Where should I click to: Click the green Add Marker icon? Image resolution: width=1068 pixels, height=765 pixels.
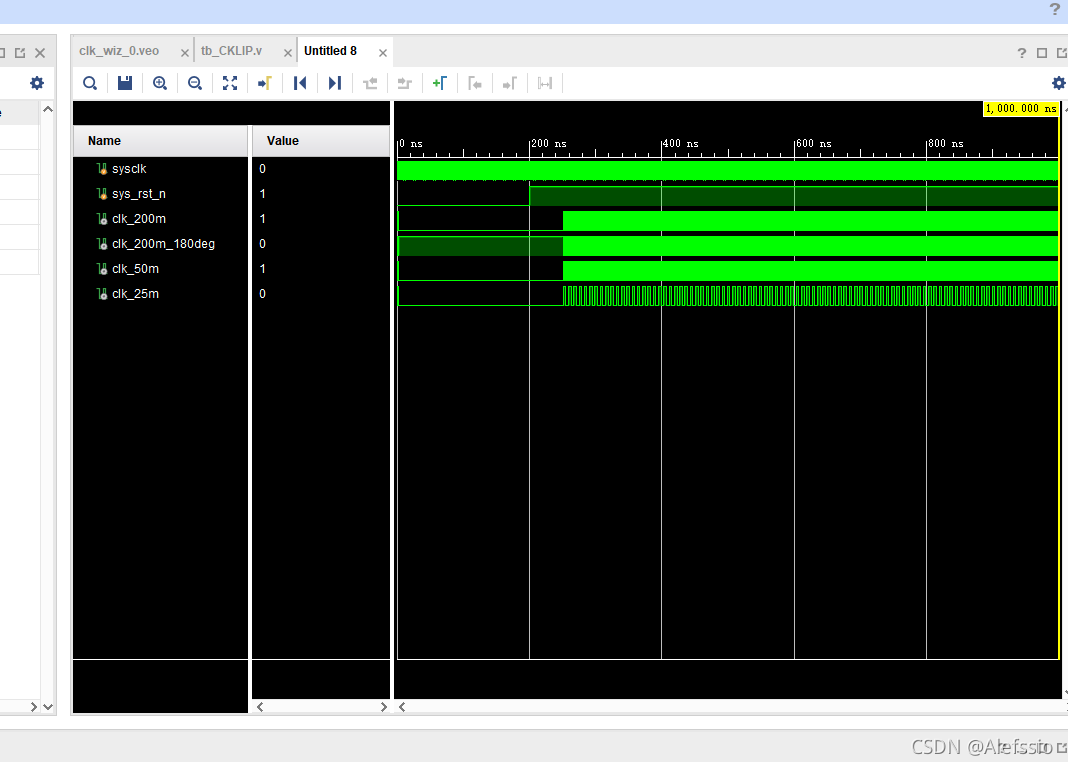point(439,83)
